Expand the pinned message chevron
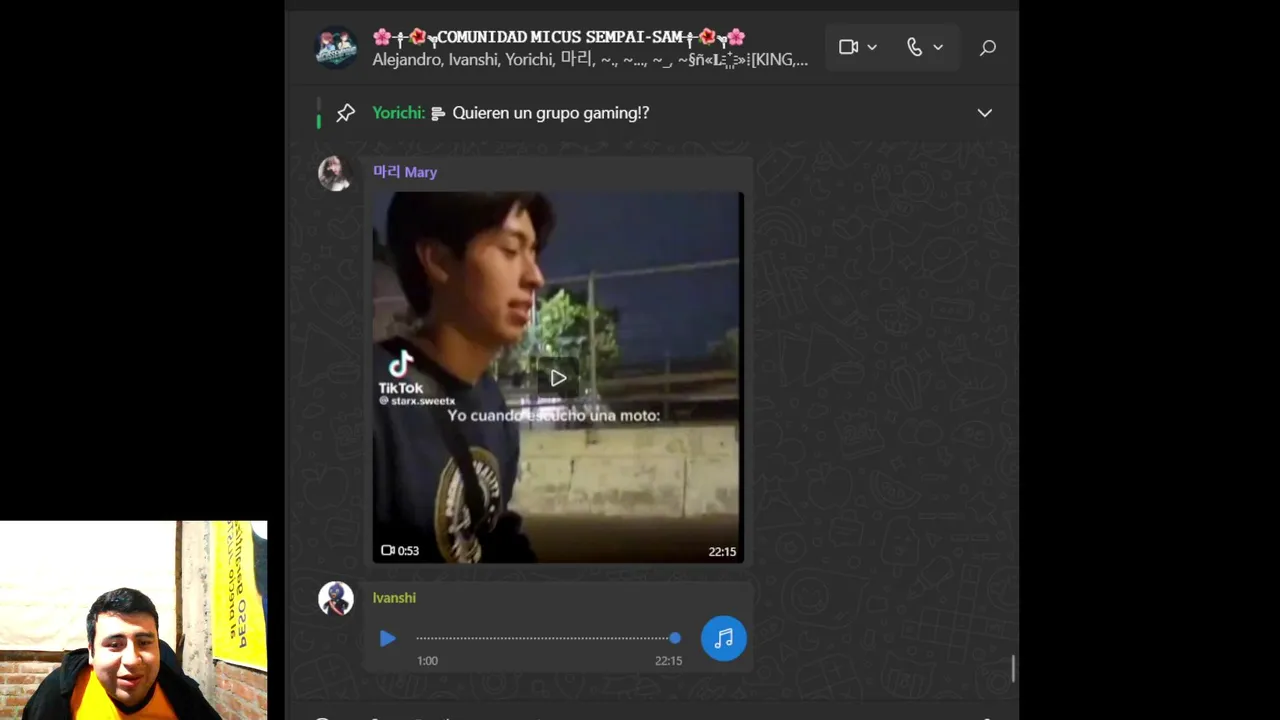Image resolution: width=1280 pixels, height=720 pixels. point(984,113)
